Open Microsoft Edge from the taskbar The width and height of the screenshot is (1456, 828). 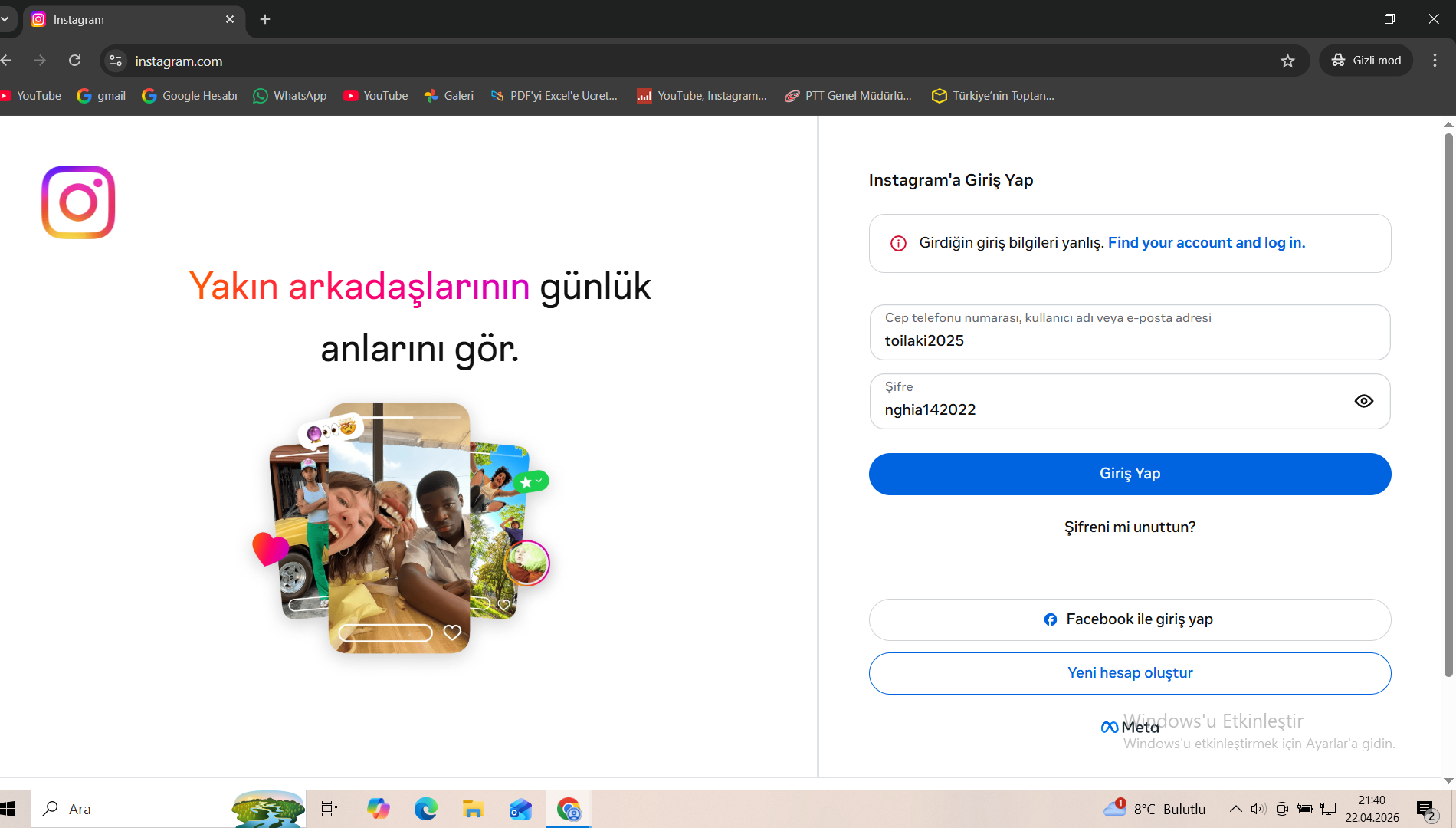click(425, 809)
